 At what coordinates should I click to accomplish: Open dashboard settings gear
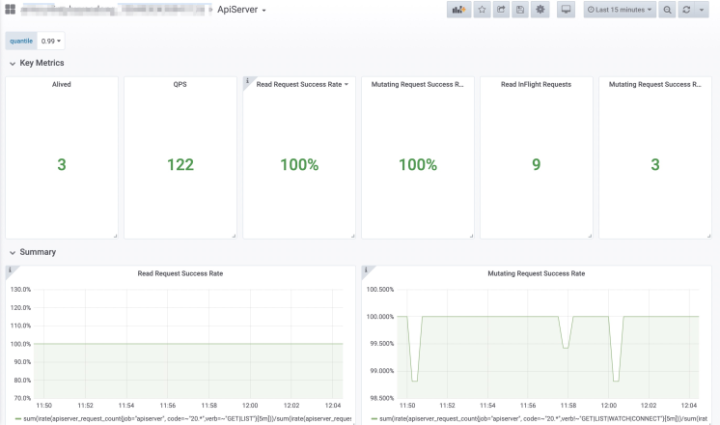tap(540, 10)
